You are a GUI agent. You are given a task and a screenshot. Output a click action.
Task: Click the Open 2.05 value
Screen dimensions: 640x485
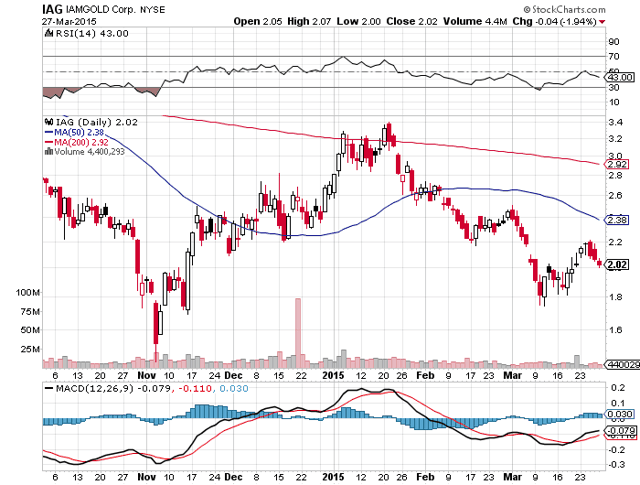click(258, 21)
